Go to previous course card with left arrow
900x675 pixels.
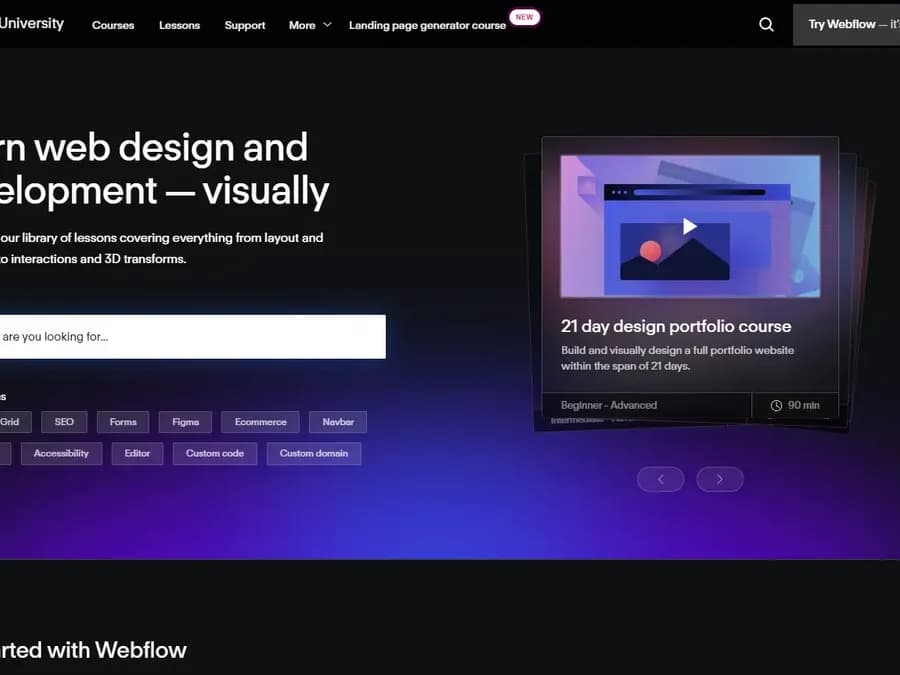coord(661,479)
